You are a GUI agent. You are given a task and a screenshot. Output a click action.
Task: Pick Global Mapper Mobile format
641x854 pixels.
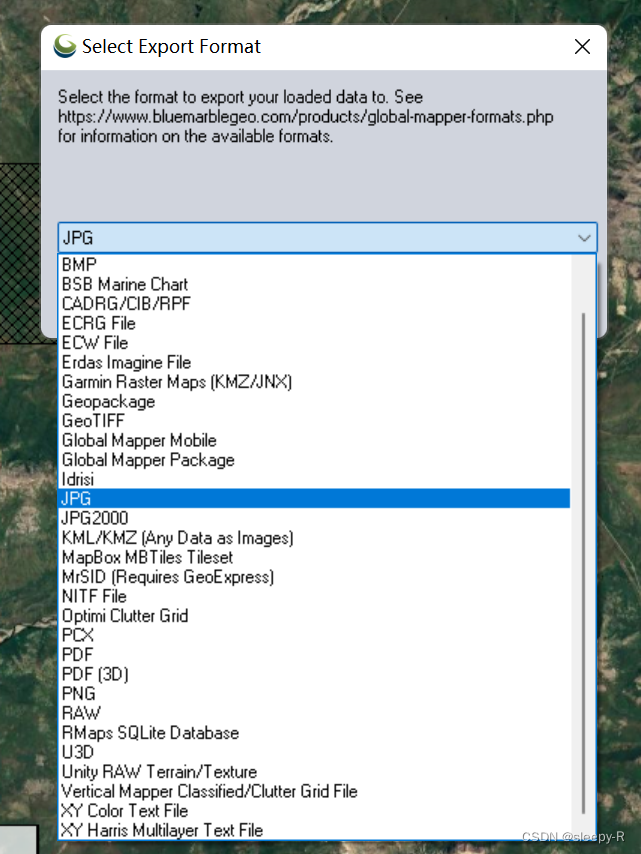[x=314, y=441]
